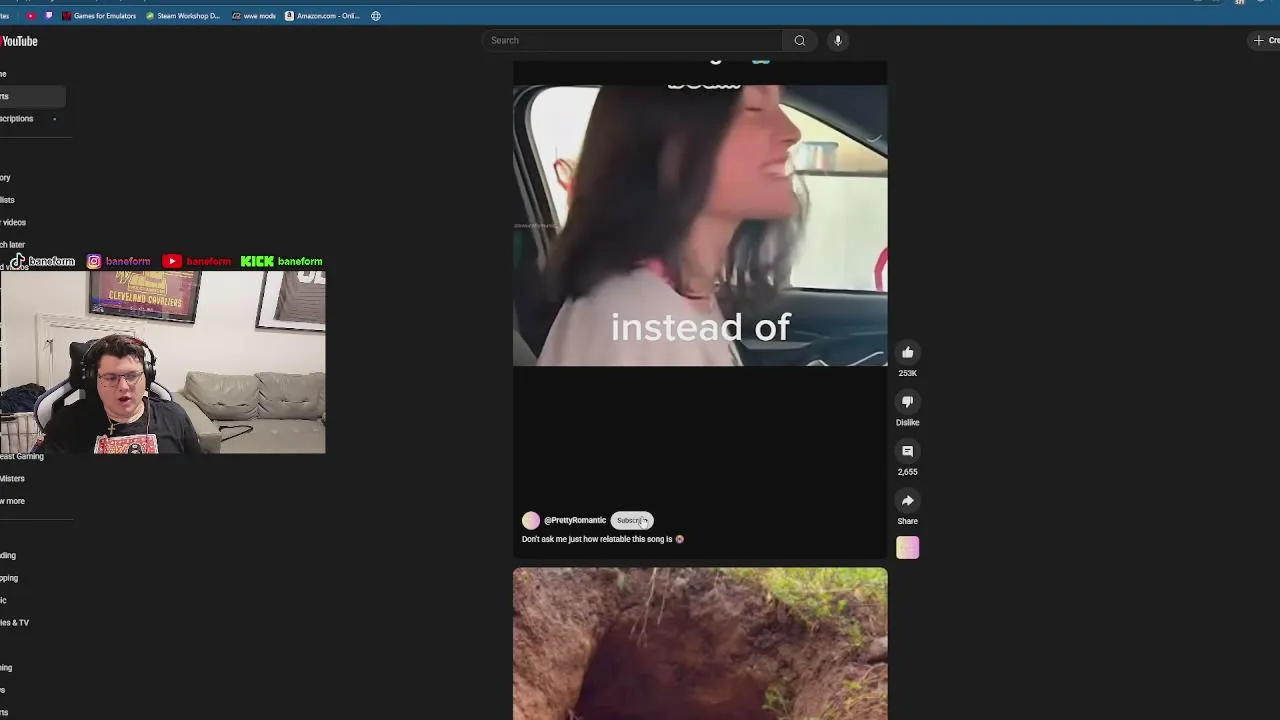Open the 2,655 comments panel

pos(907,451)
